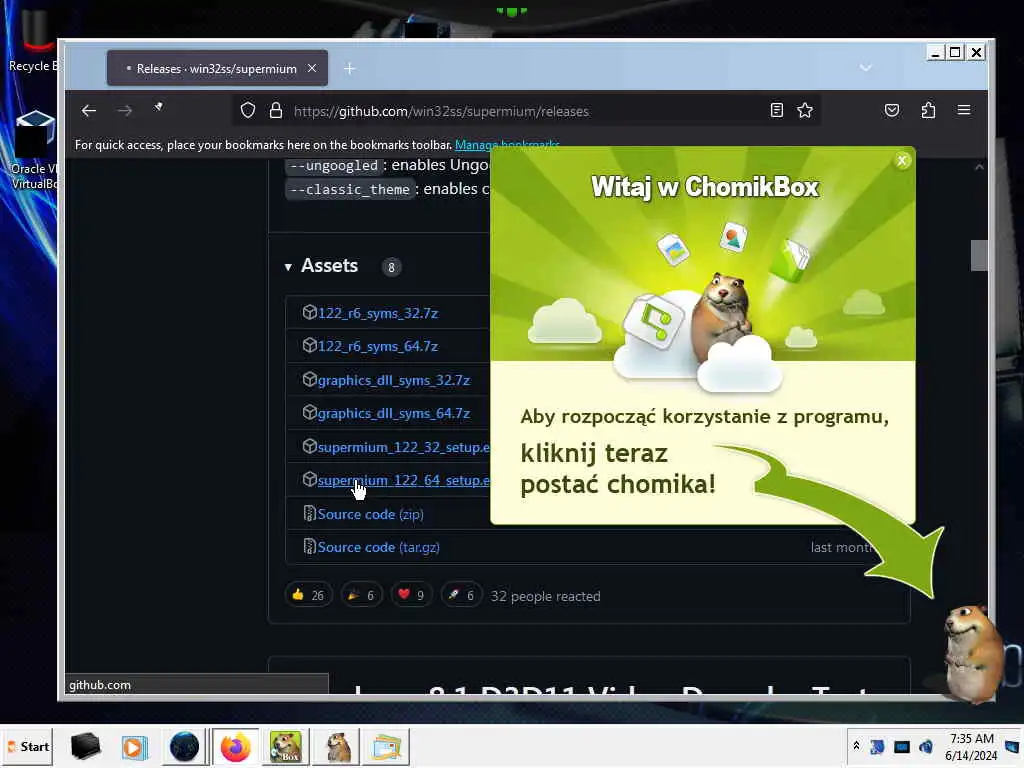Toggle reader view icon in address bar
The height and width of the screenshot is (768, 1024).
776,110
